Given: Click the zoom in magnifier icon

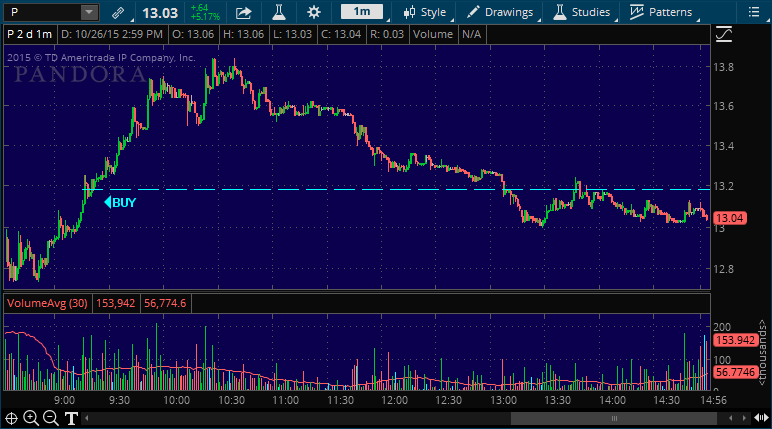Looking at the screenshot, I should [x=31, y=418].
